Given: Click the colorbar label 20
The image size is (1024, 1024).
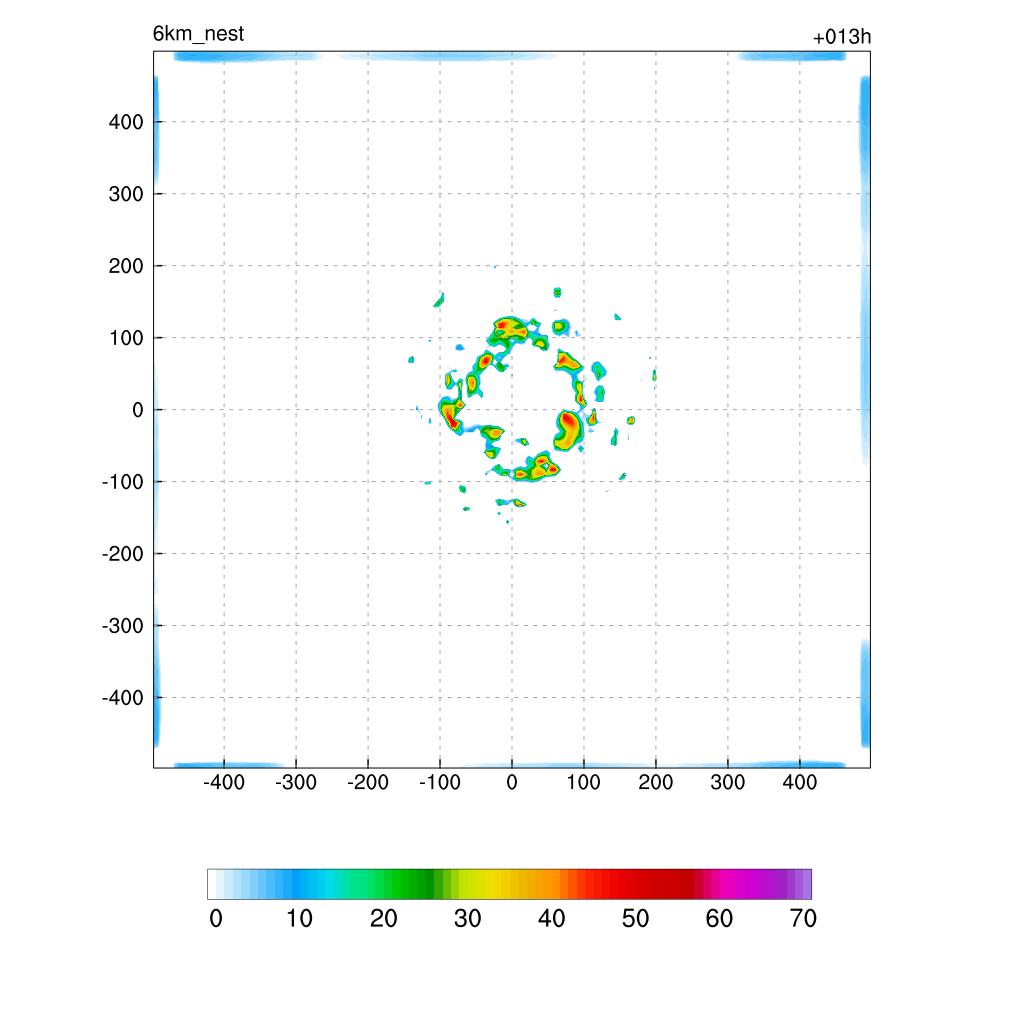Looking at the screenshot, I should click(x=384, y=919).
